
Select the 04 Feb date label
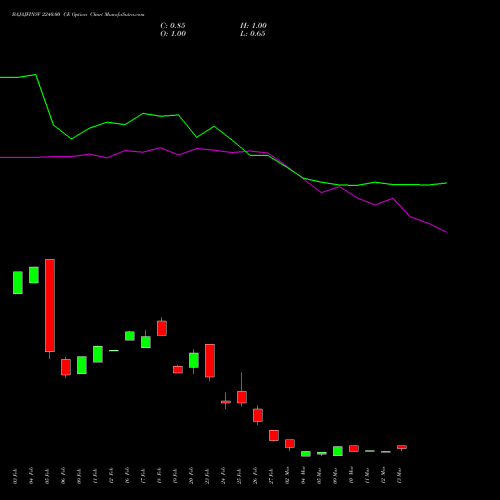(31, 476)
